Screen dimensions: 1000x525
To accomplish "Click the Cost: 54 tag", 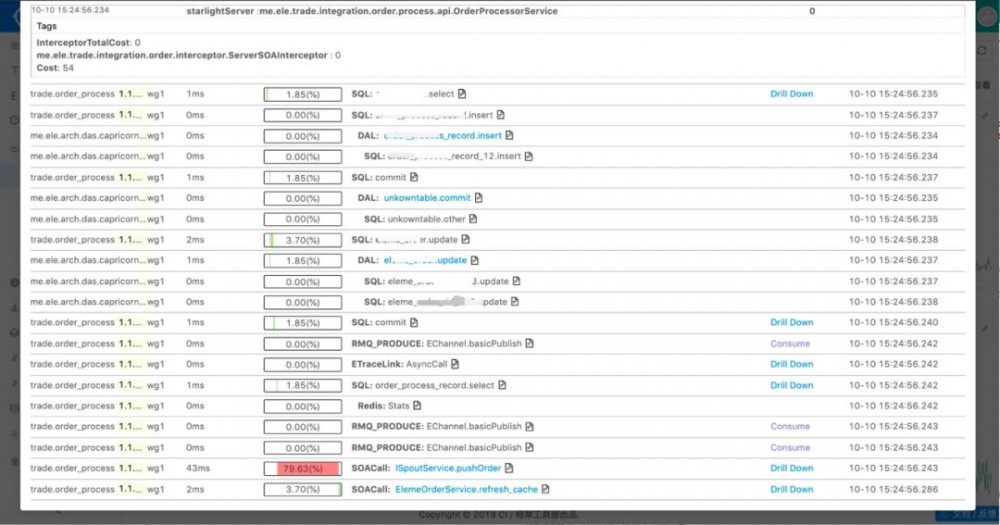I will [55, 68].
